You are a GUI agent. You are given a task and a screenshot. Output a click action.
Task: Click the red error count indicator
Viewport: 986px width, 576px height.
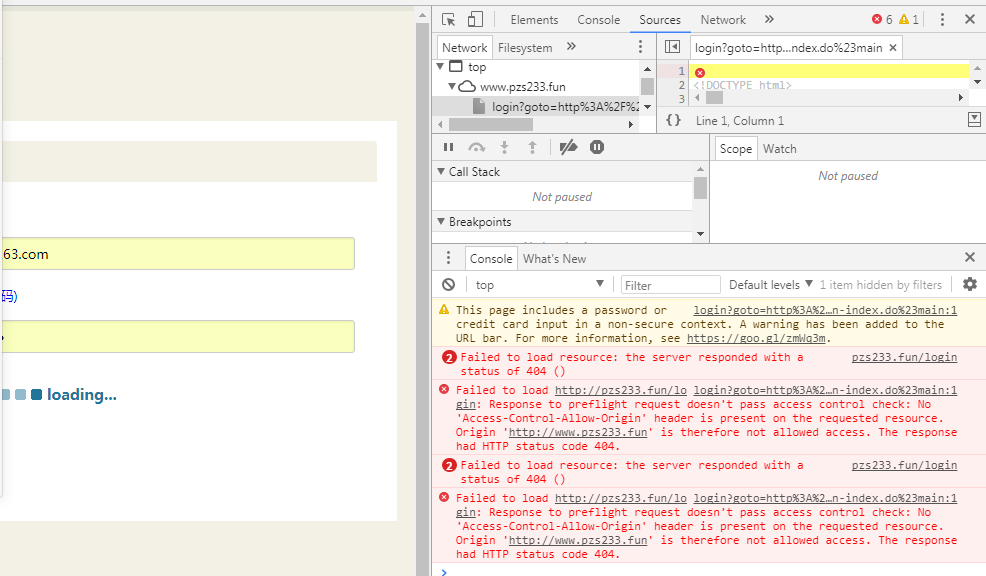tap(882, 19)
